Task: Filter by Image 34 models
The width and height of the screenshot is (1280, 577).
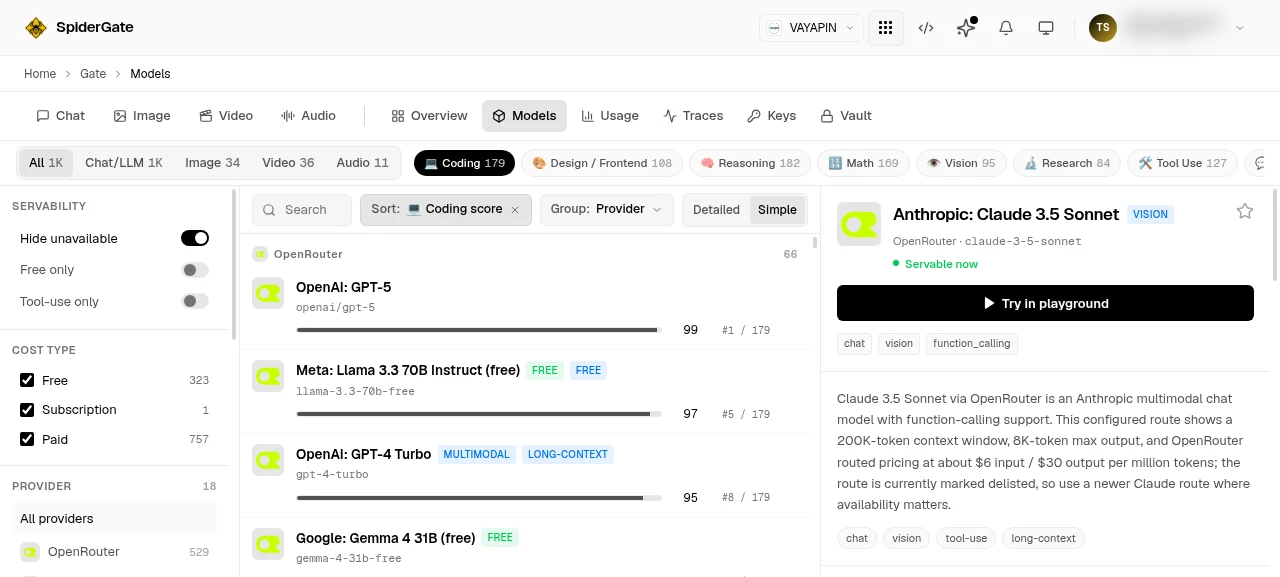Action: pos(212,163)
